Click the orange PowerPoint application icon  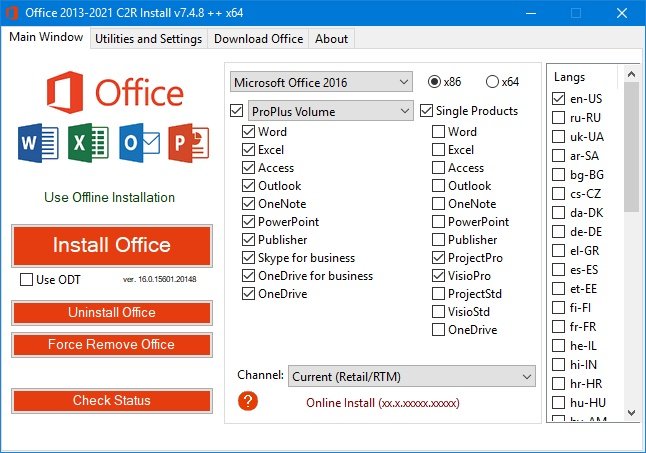pos(189,142)
